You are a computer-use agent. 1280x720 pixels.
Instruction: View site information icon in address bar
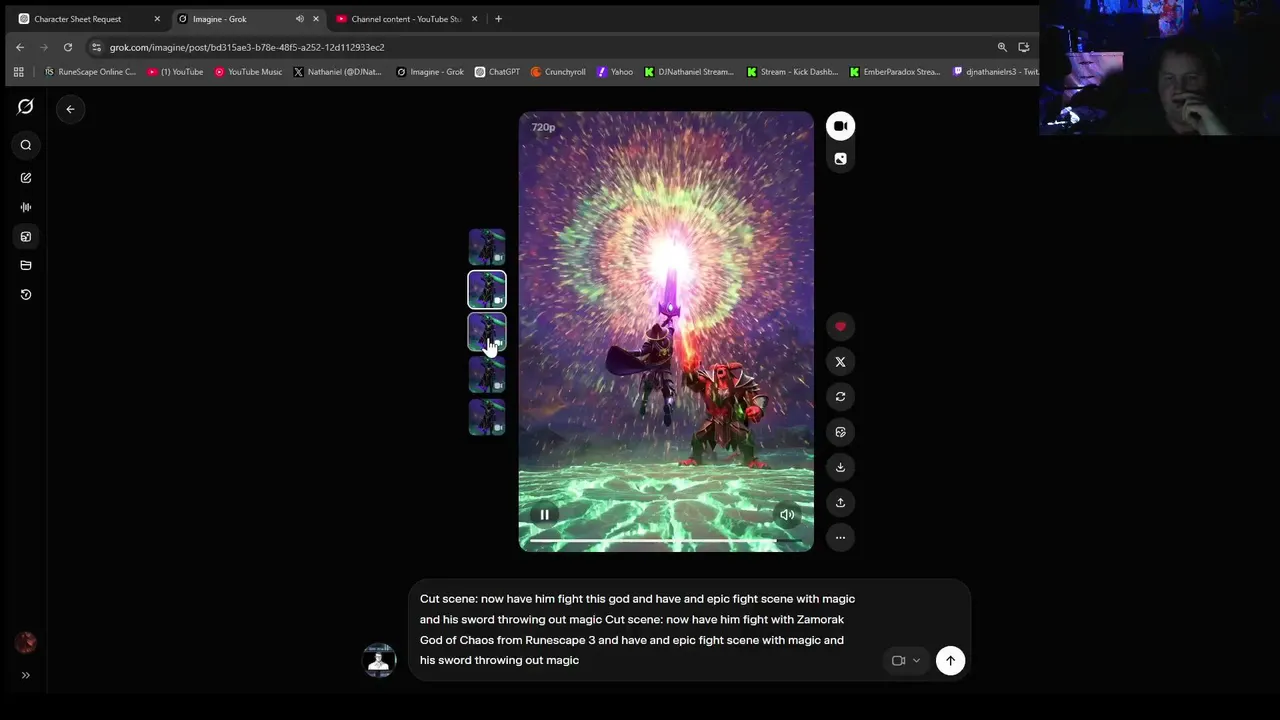(x=95, y=47)
